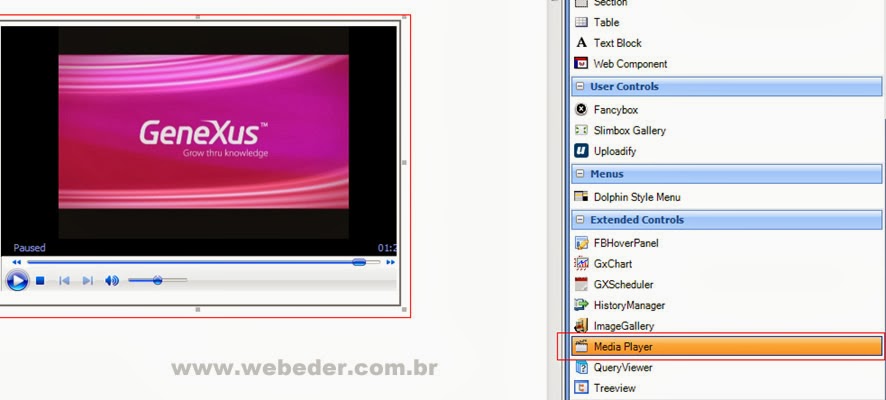
Task: Click the rewind double-arrow icon
Action: pos(17,262)
